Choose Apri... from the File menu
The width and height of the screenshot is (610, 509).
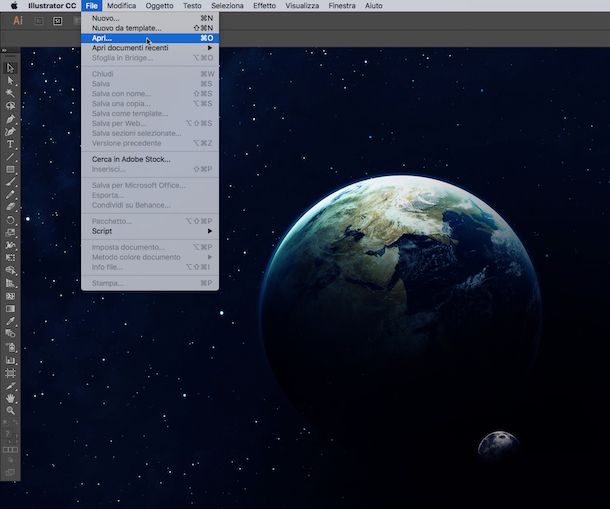click(x=150, y=38)
